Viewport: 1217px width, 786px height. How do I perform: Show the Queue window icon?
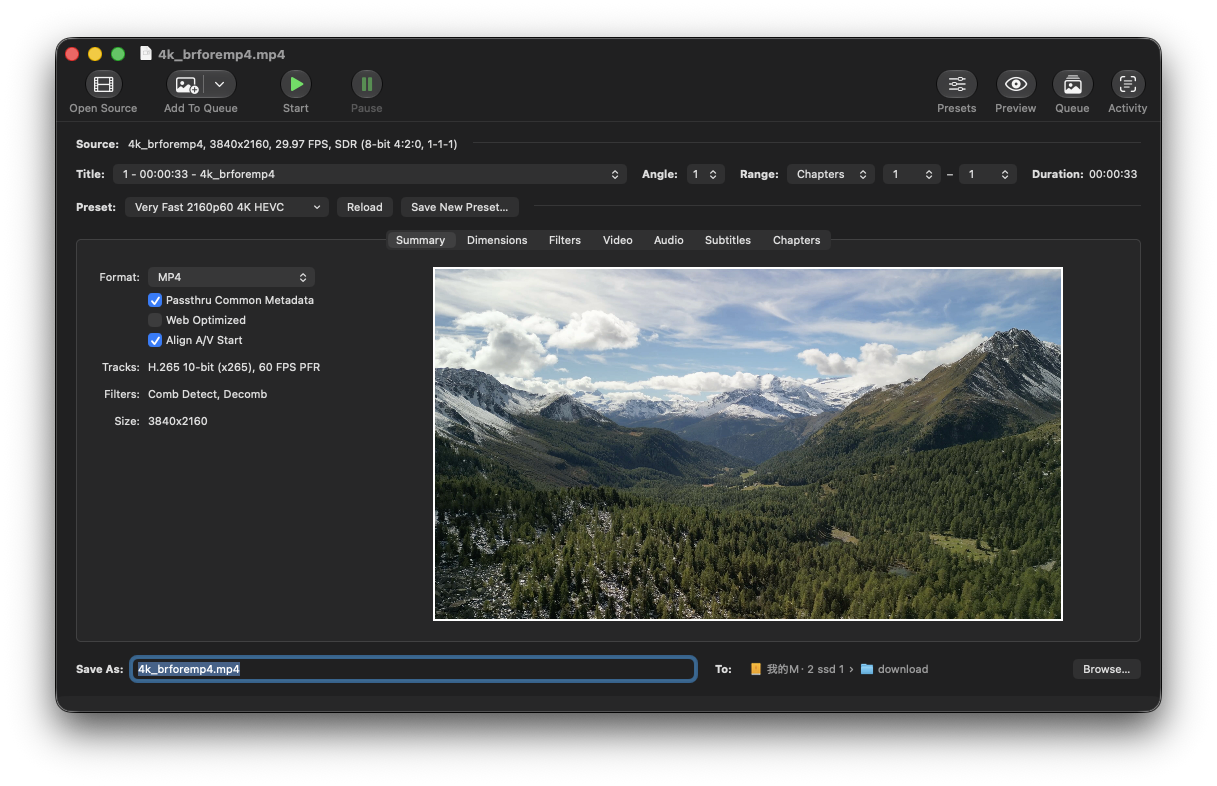tap(1072, 85)
